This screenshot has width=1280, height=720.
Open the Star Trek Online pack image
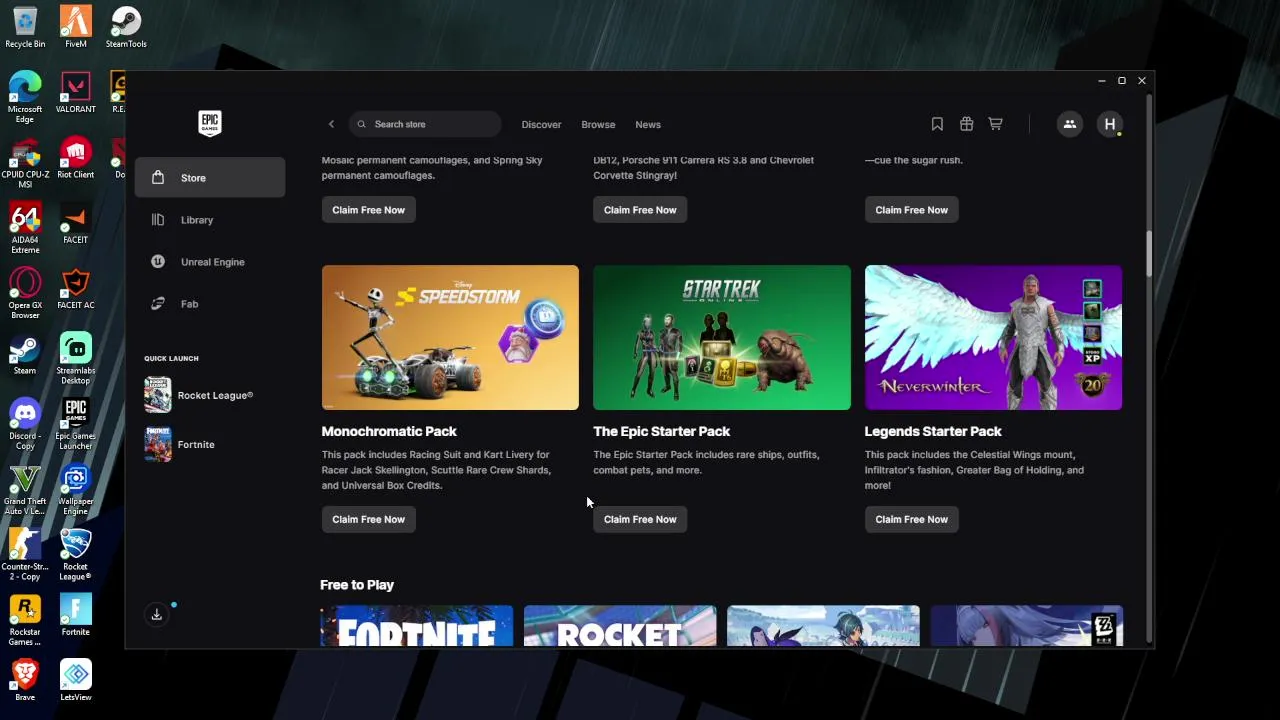pyautogui.click(x=722, y=337)
